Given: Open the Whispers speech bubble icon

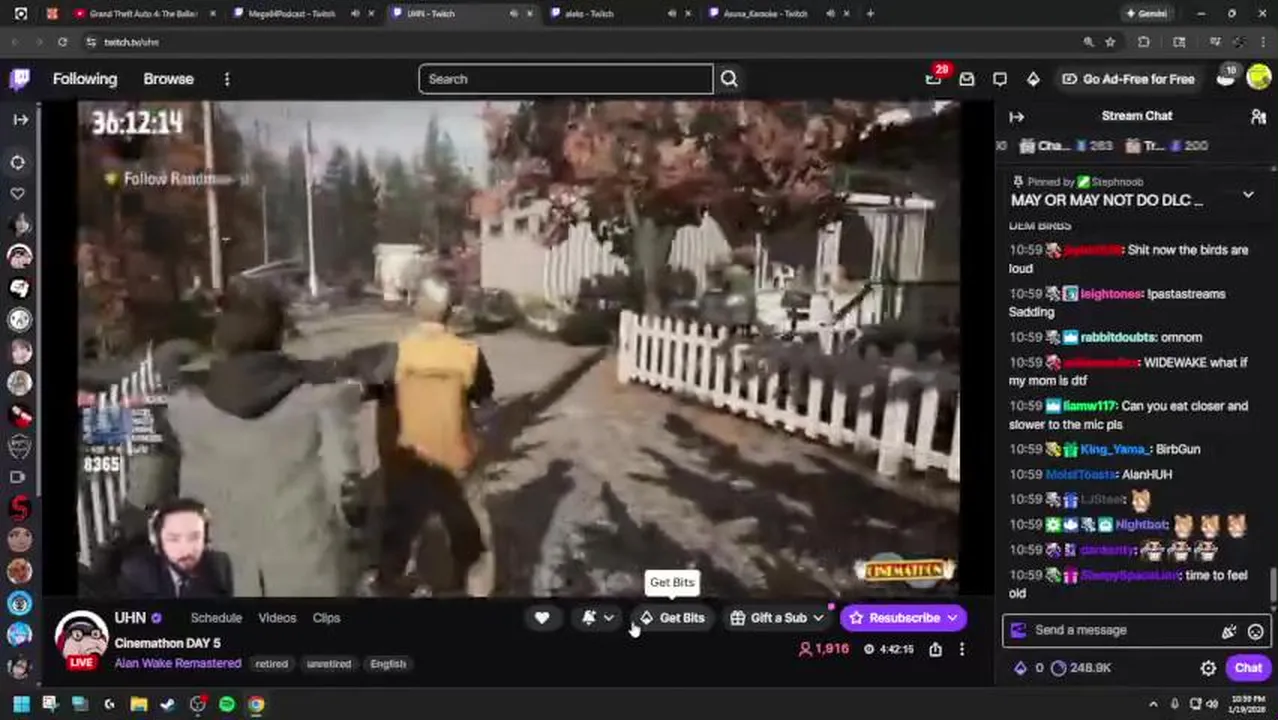Looking at the screenshot, I should 1000,79.
